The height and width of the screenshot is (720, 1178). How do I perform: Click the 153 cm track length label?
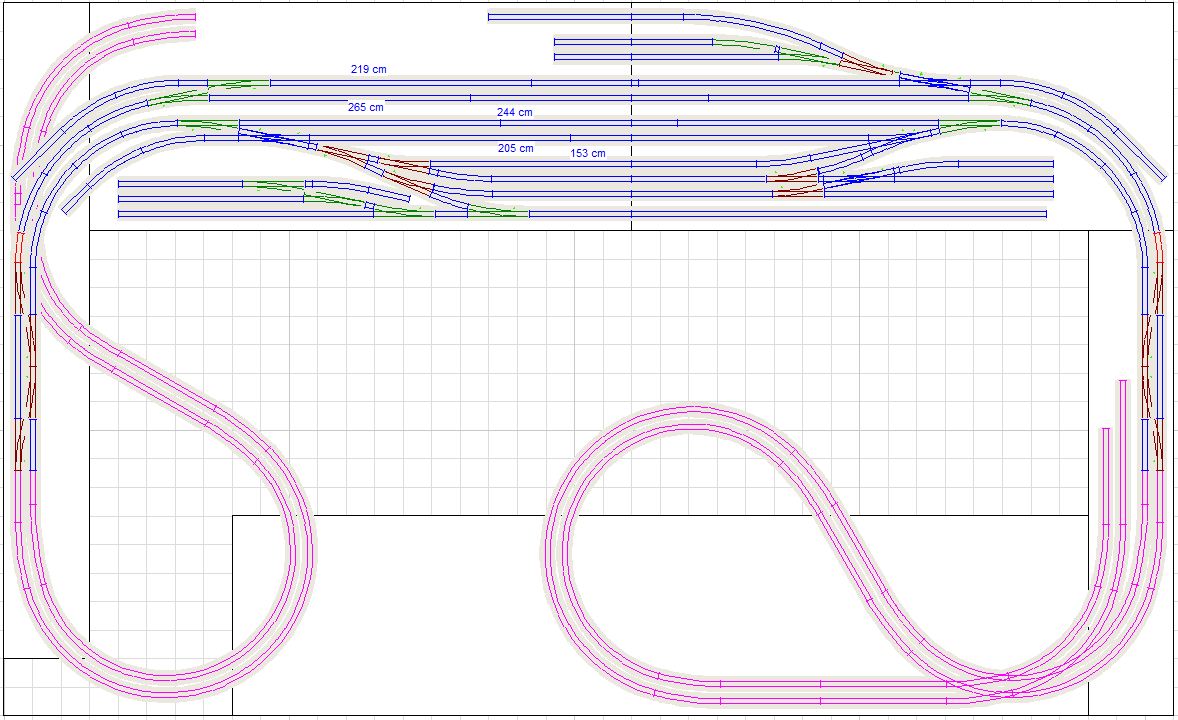click(x=587, y=153)
